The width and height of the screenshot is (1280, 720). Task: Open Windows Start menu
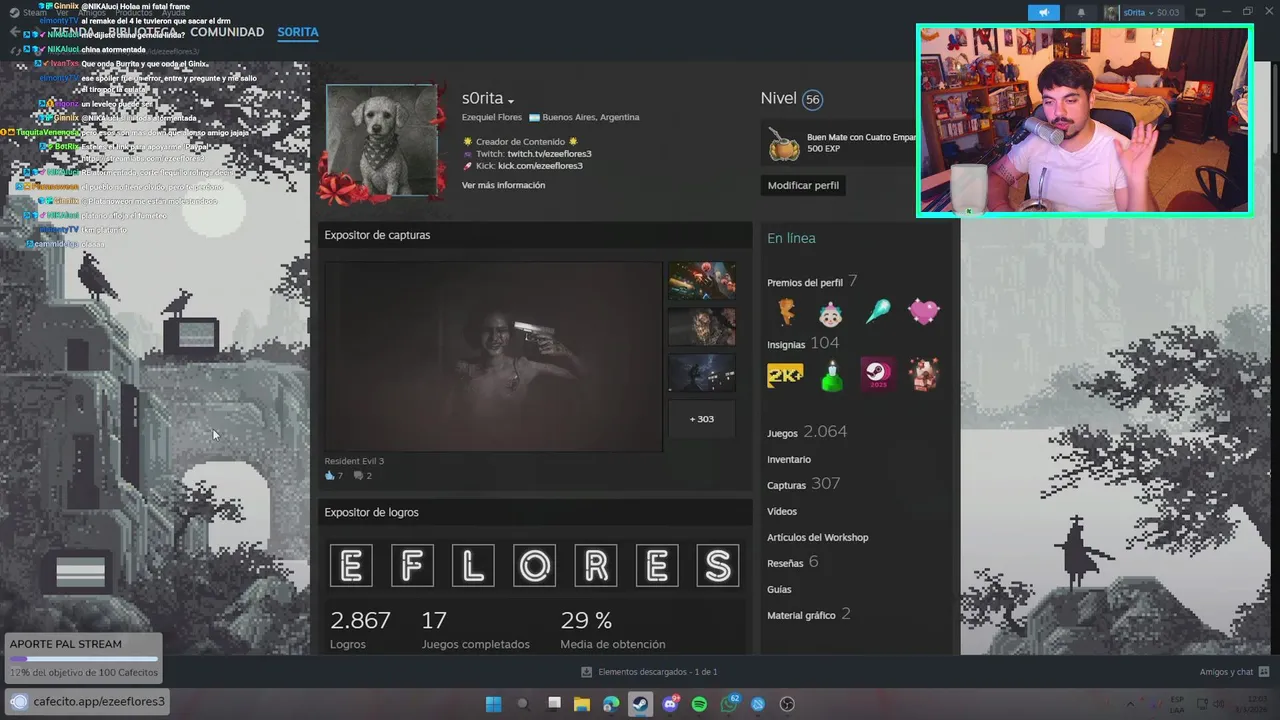[493, 704]
